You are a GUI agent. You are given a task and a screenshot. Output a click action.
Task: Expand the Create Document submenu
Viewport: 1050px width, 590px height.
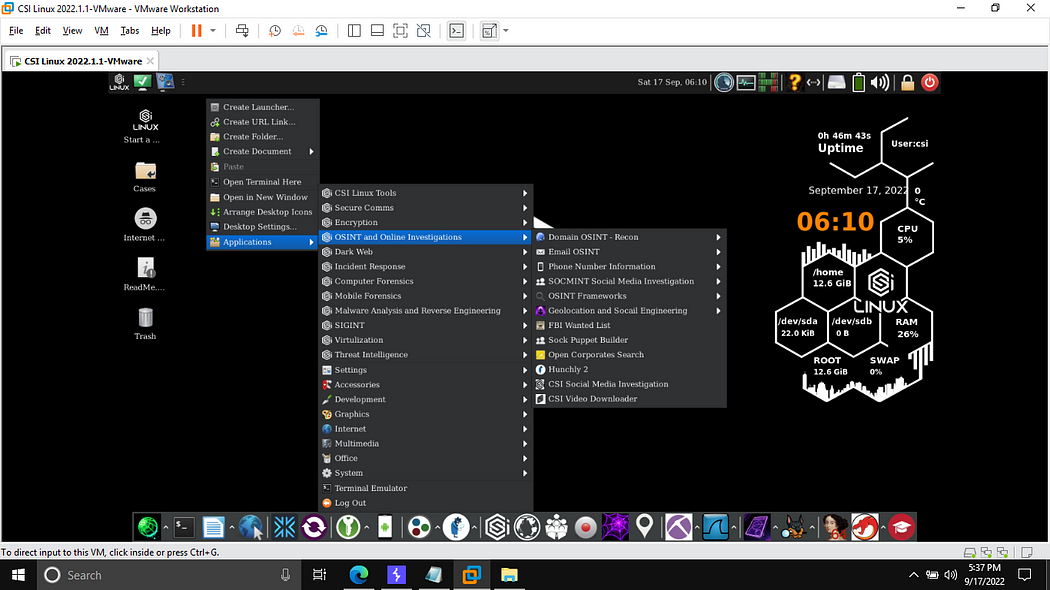coord(262,151)
